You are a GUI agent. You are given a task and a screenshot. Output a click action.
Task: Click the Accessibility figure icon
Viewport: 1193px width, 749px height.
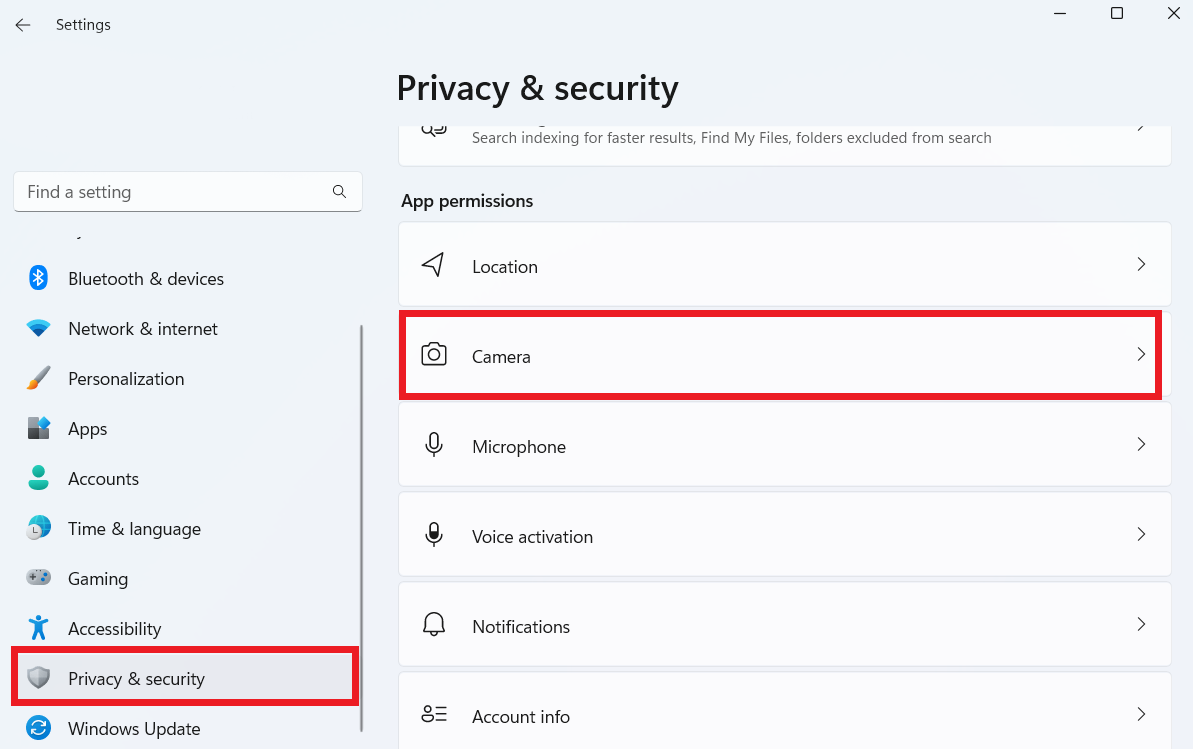38,628
